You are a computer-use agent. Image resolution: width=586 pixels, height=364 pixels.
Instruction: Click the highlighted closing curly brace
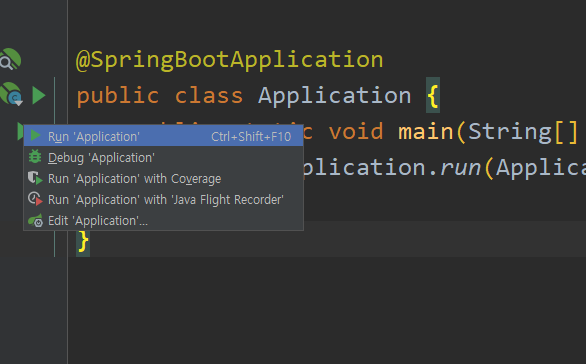(83, 241)
